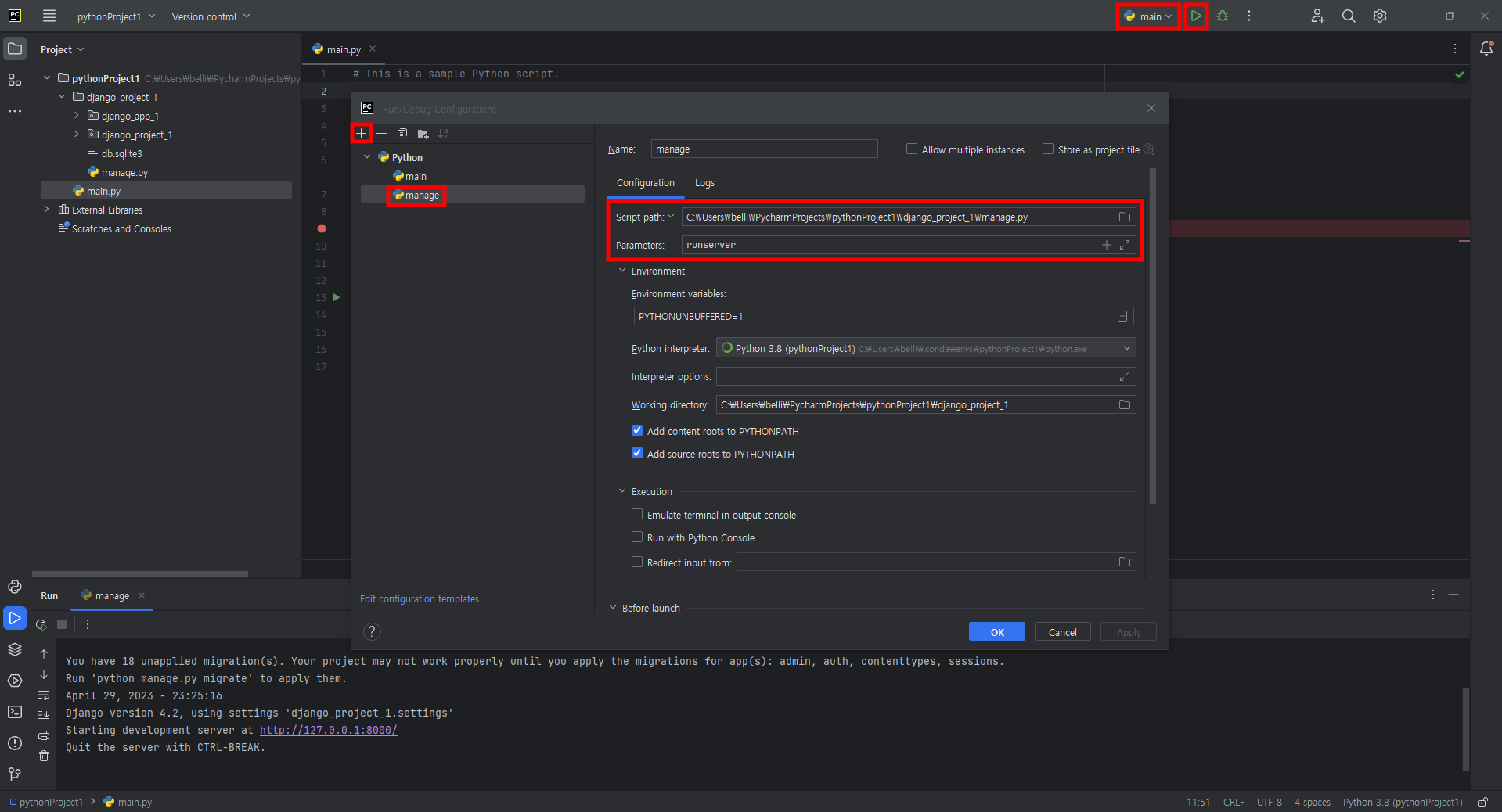Viewport: 1502px width, 812px height.
Task: Collapse the Environment section
Action: tap(622, 271)
